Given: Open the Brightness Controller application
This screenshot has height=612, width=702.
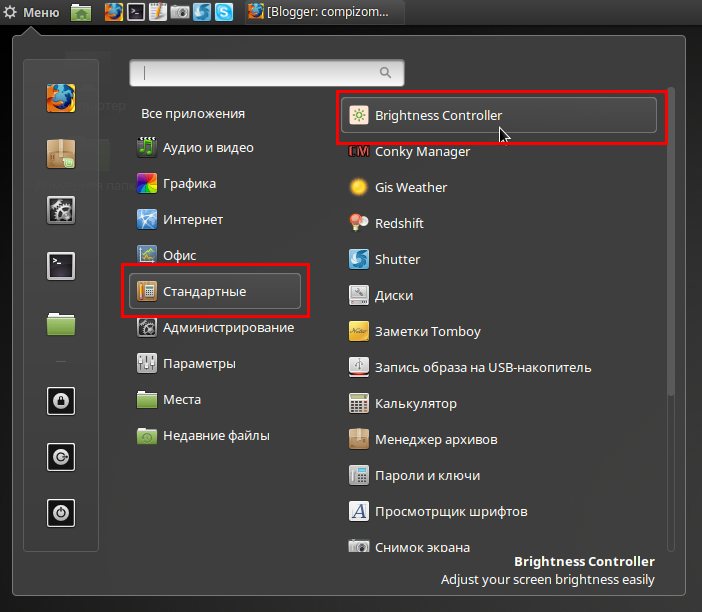Looking at the screenshot, I should [499, 115].
